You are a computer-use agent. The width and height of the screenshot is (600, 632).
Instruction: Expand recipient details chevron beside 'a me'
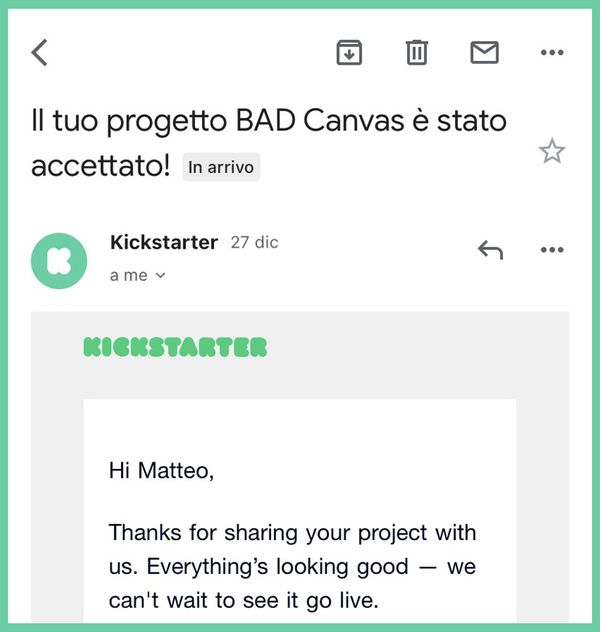pyautogui.click(x=160, y=276)
